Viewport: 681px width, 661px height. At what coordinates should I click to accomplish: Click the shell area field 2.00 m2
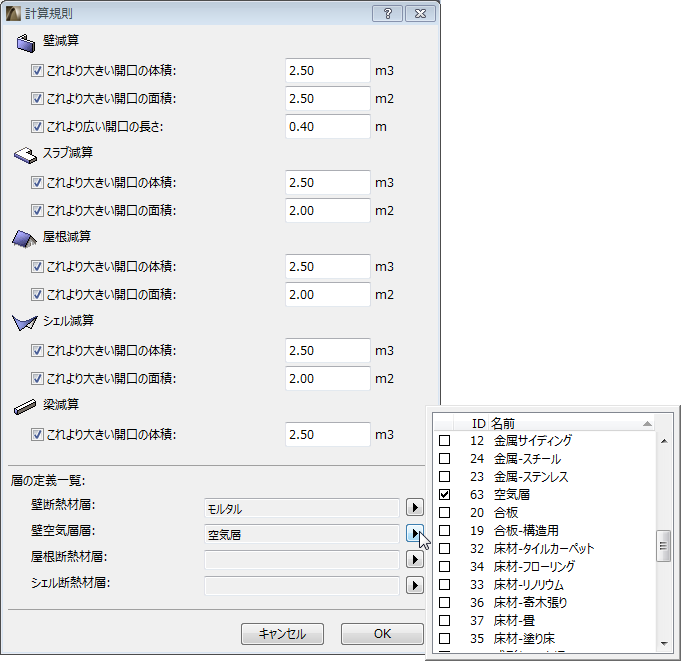click(x=328, y=378)
